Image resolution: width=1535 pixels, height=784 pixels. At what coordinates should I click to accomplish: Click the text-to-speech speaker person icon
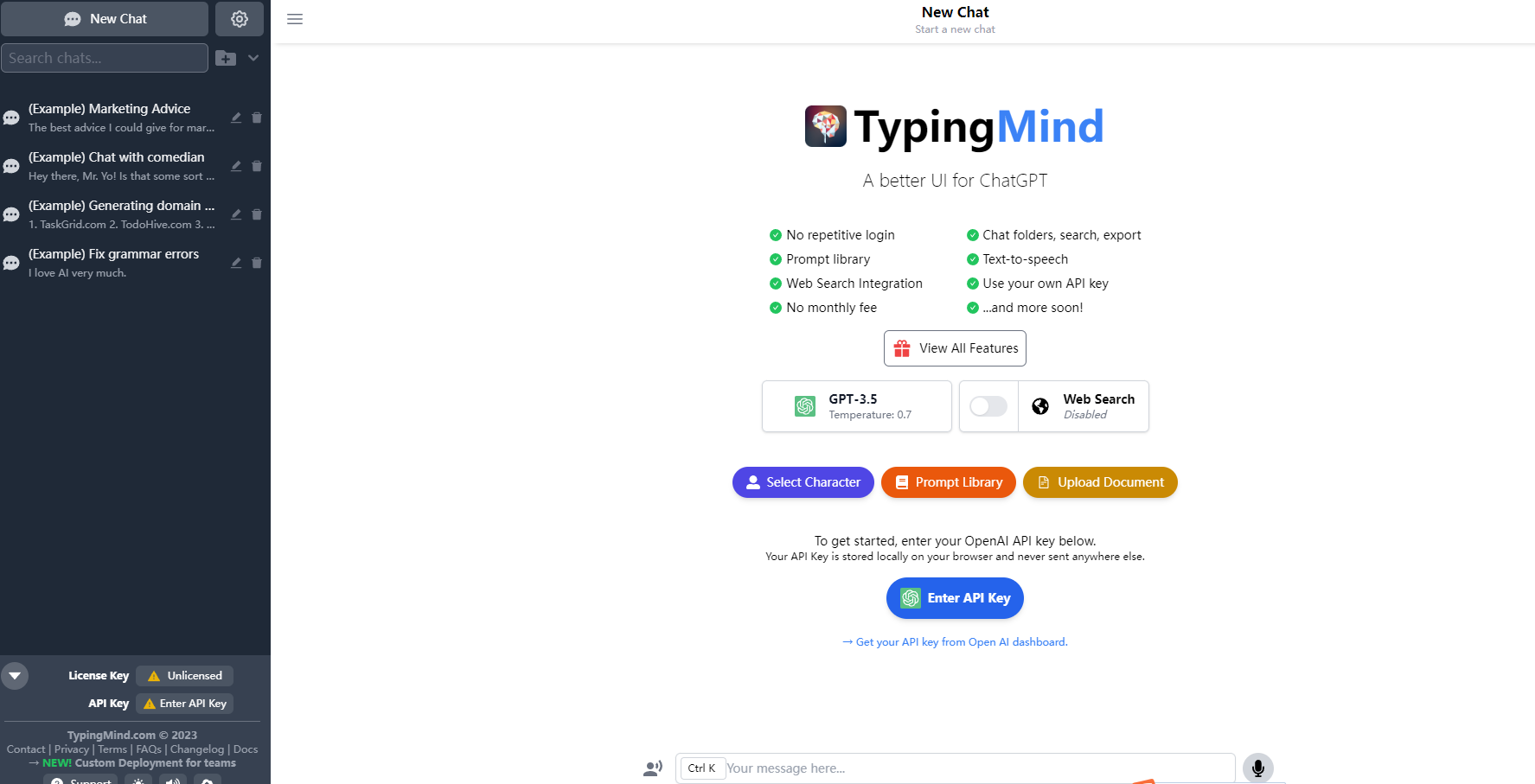click(x=653, y=768)
